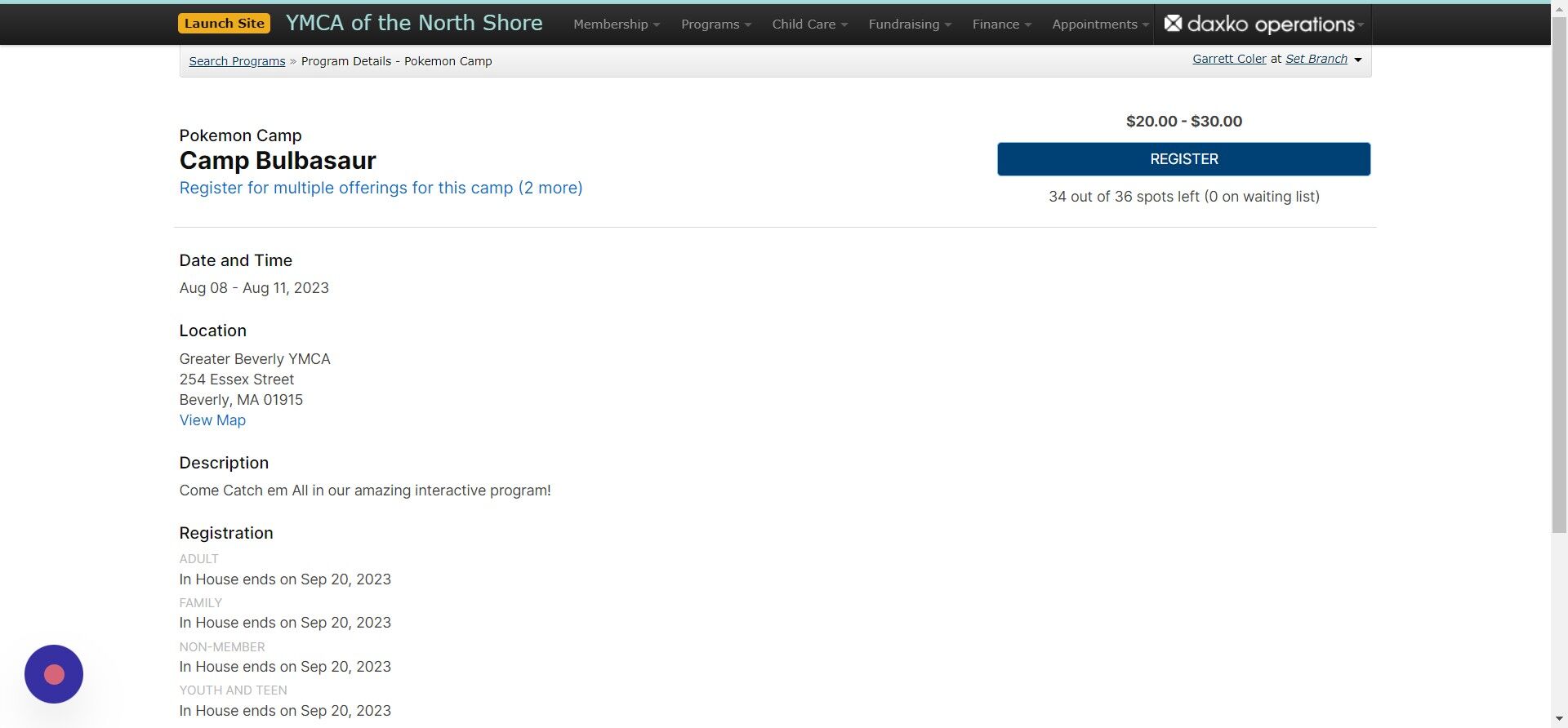This screenshot has width=1568, height=728.
Task: Click the Greater Beverly YMCA location name
Action: (255, 359)
